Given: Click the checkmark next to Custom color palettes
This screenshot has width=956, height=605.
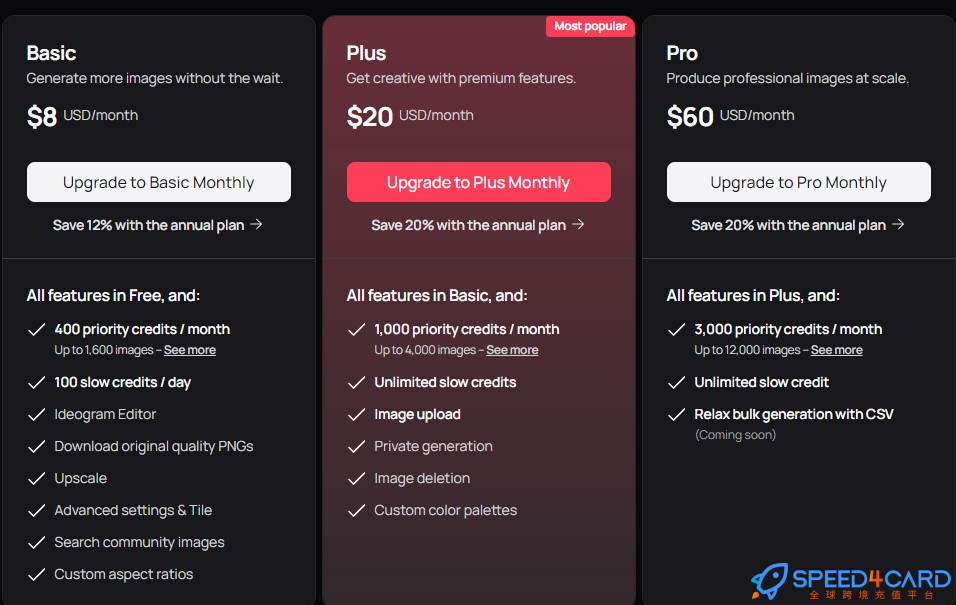Looking at the screenshot, I should (357, 510).
